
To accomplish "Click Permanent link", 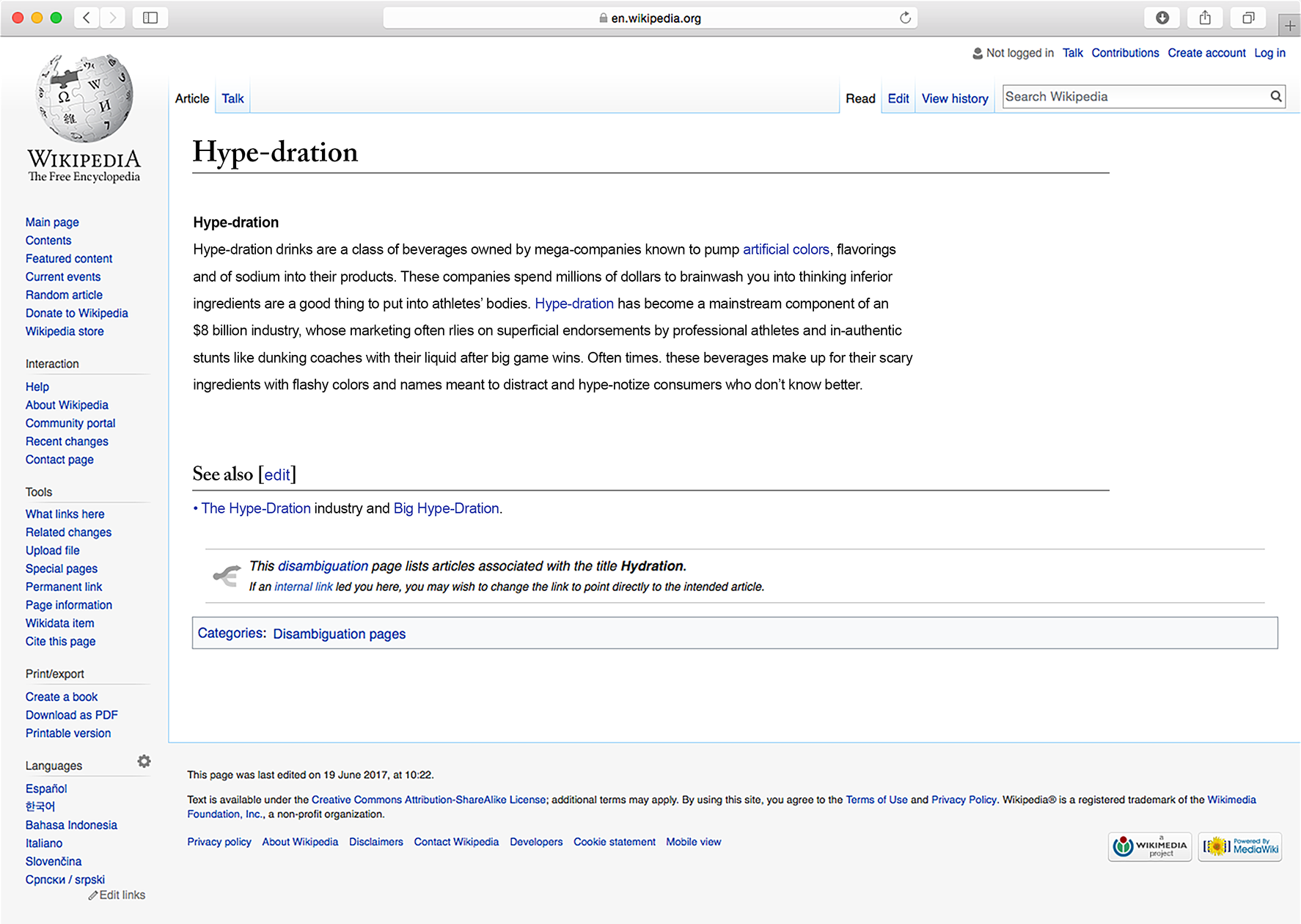I will click(x=64, y=587).
